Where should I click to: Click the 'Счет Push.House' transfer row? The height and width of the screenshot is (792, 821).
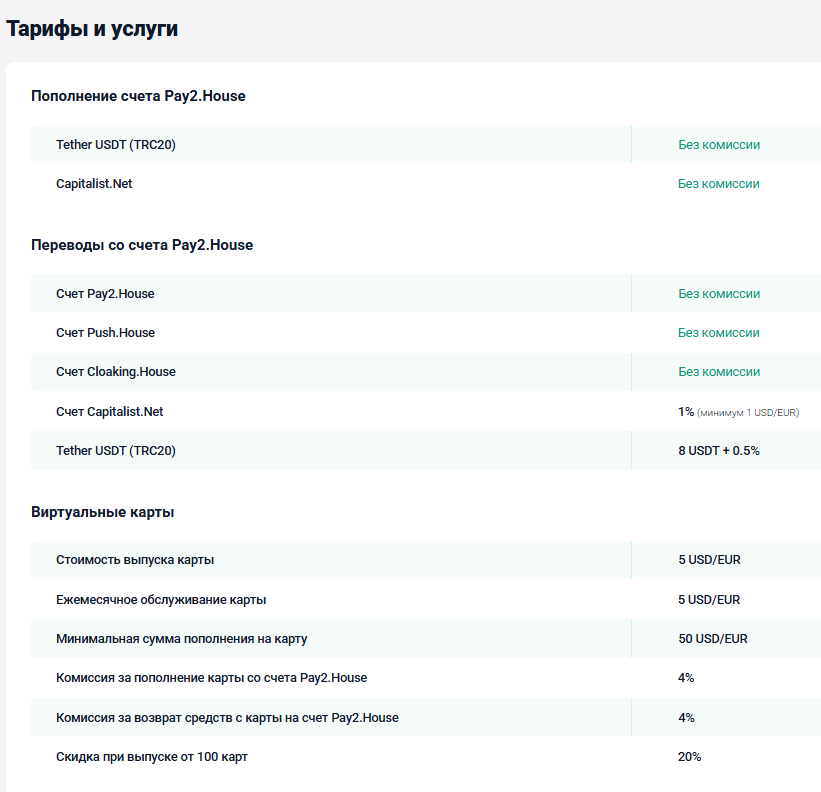(105, 333)
